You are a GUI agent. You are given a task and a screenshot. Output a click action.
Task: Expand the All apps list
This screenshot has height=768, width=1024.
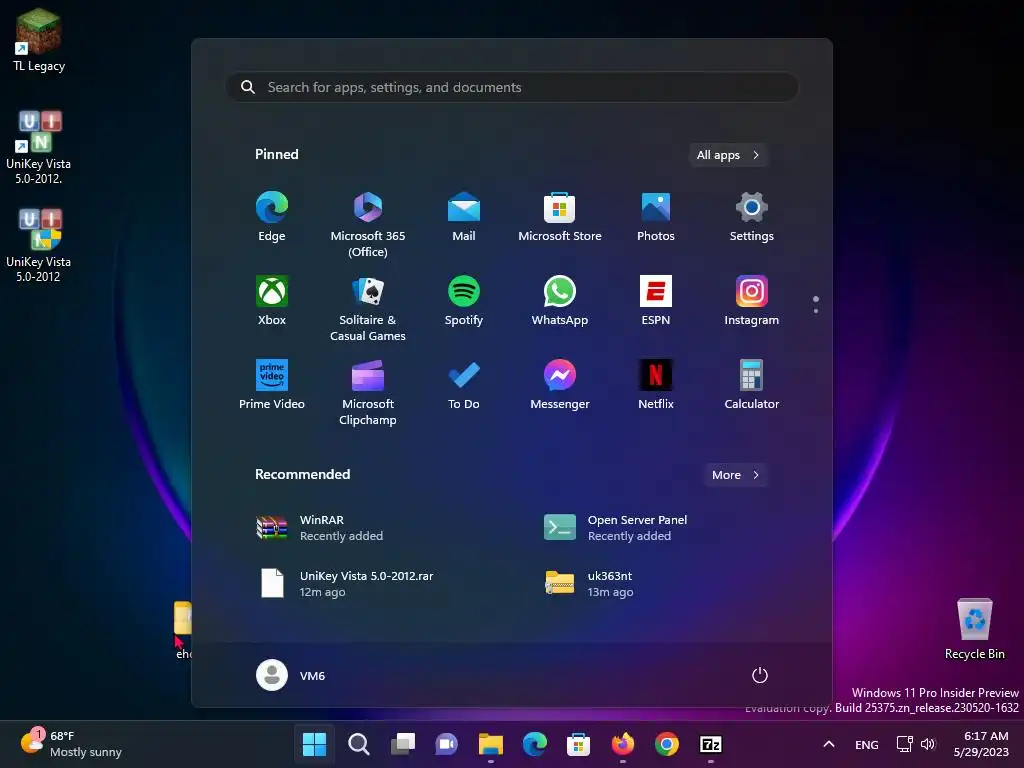(728, 155)
